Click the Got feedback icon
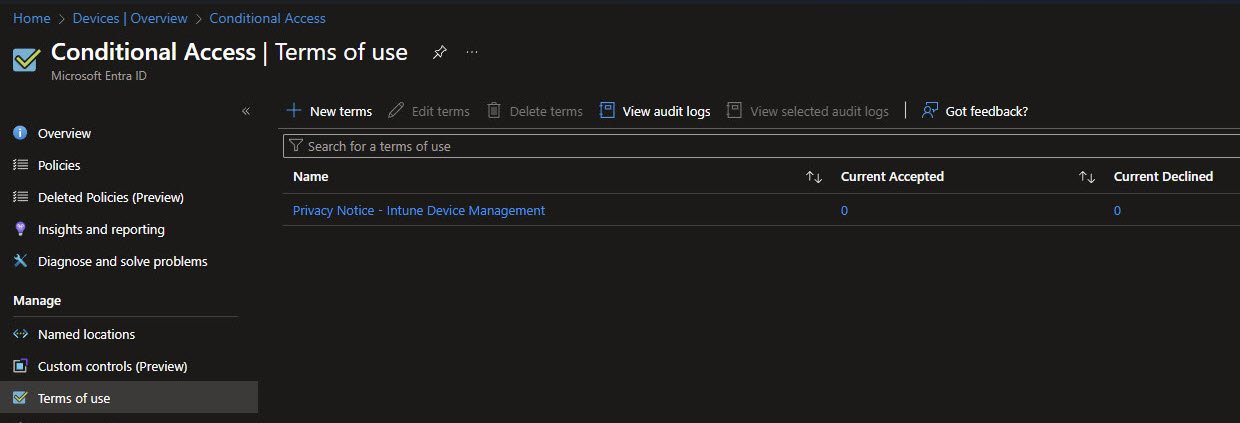 click(x=930, y=111)
